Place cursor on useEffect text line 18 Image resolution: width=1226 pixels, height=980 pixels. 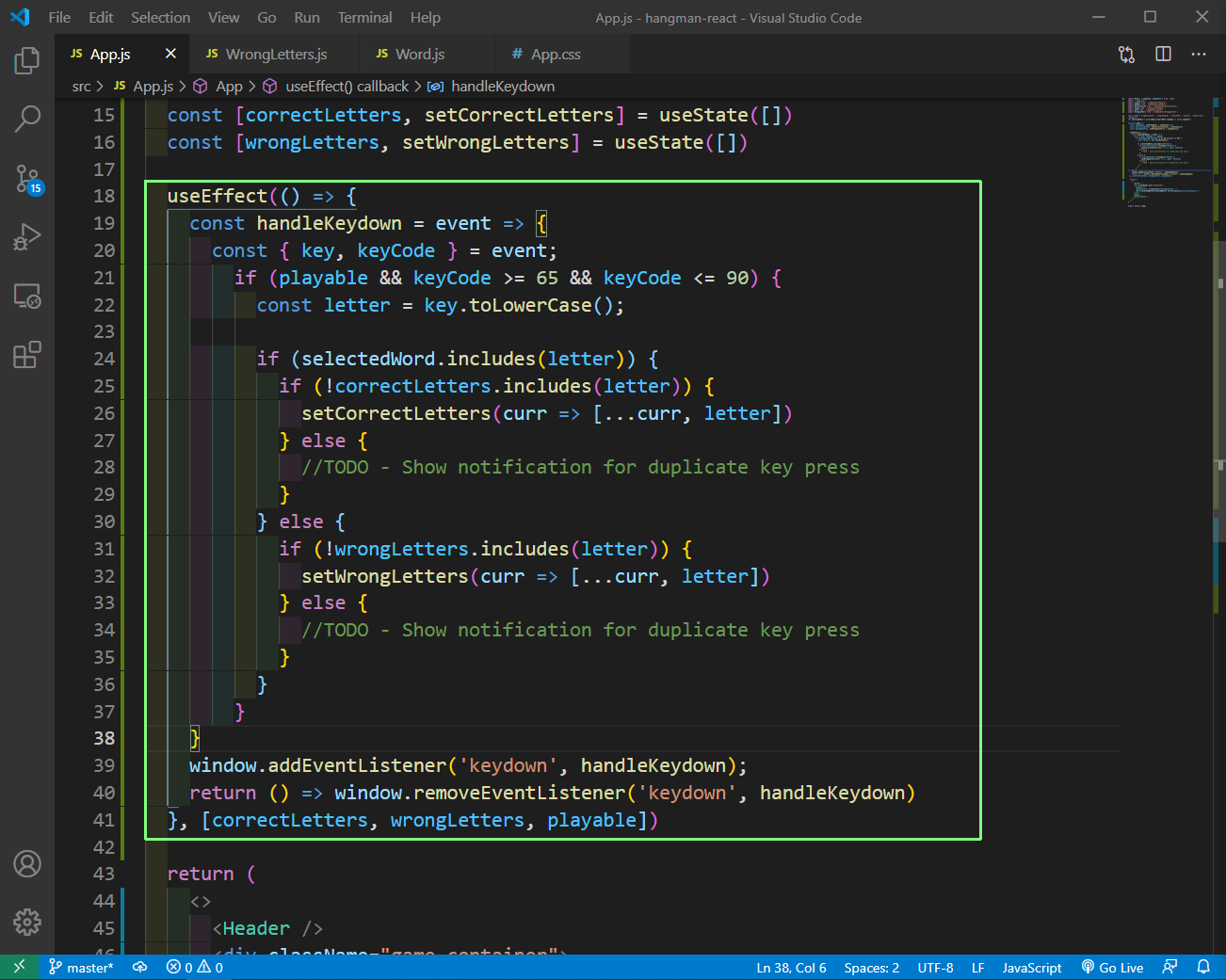click(x=218, y=197)
